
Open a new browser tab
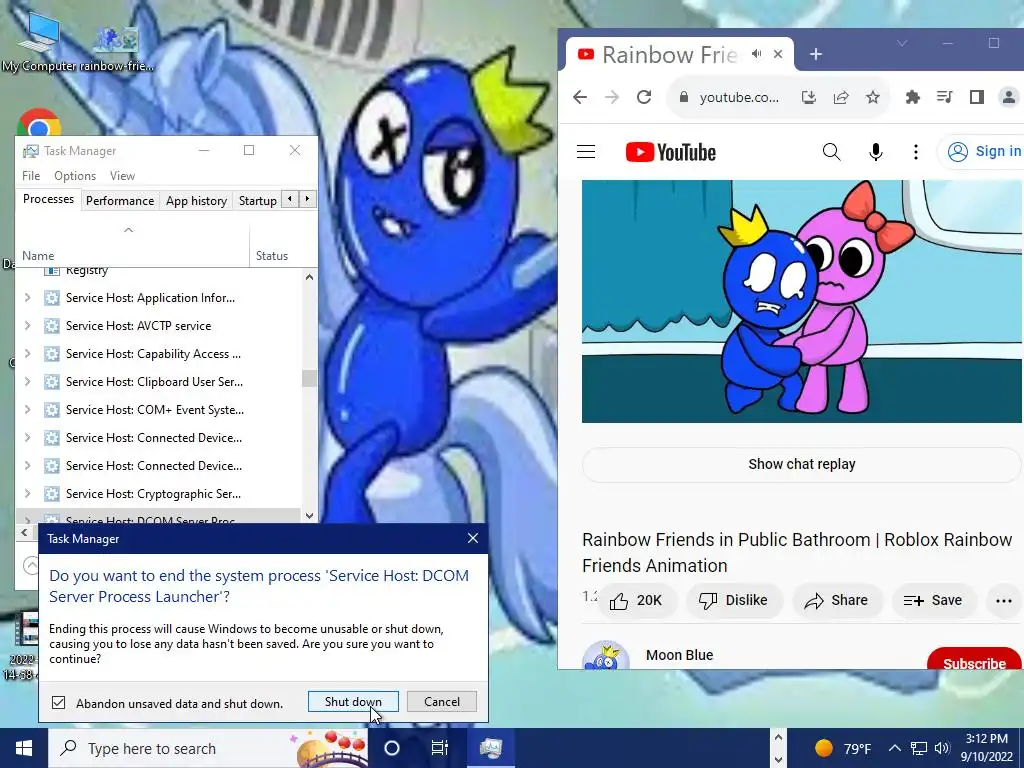[x=816, y=54]
